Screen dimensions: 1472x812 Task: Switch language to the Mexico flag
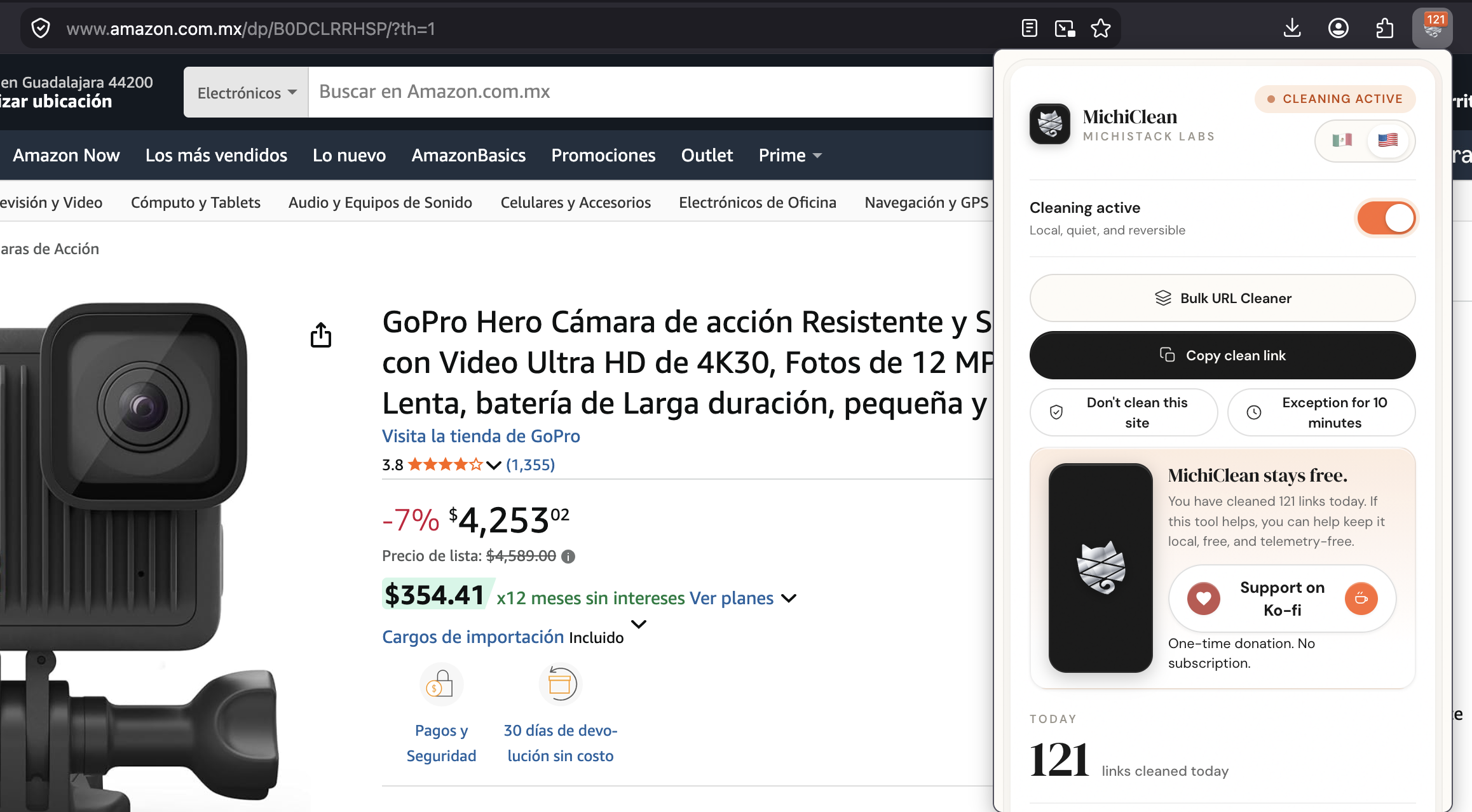1342,140
